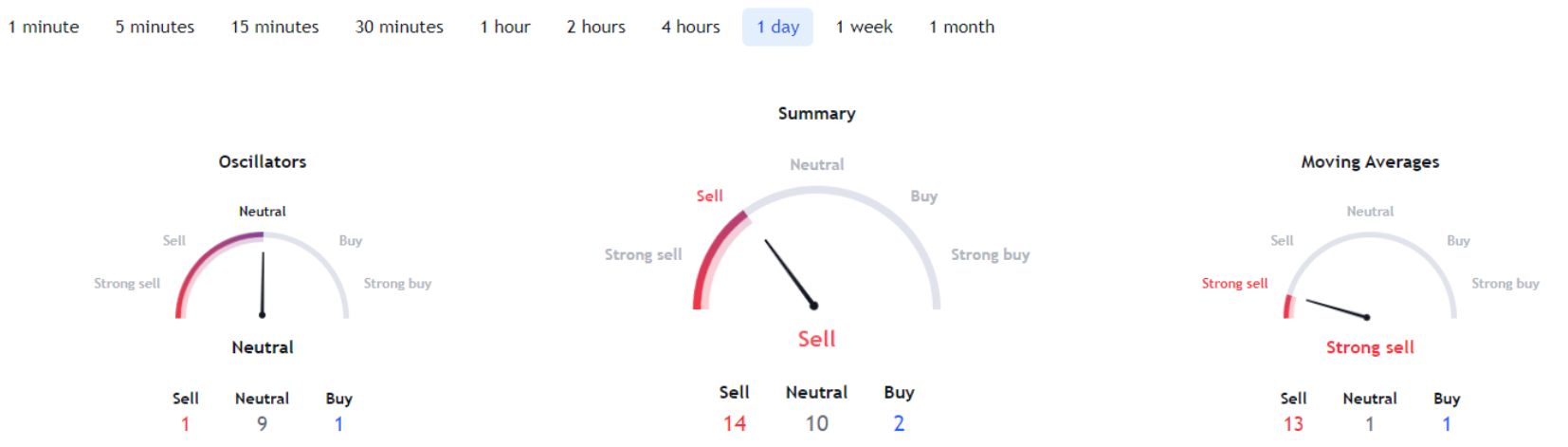Choose the 15 minutes interval tab
The height and width of the screenshot is (447, 1568).
point(275,27)
